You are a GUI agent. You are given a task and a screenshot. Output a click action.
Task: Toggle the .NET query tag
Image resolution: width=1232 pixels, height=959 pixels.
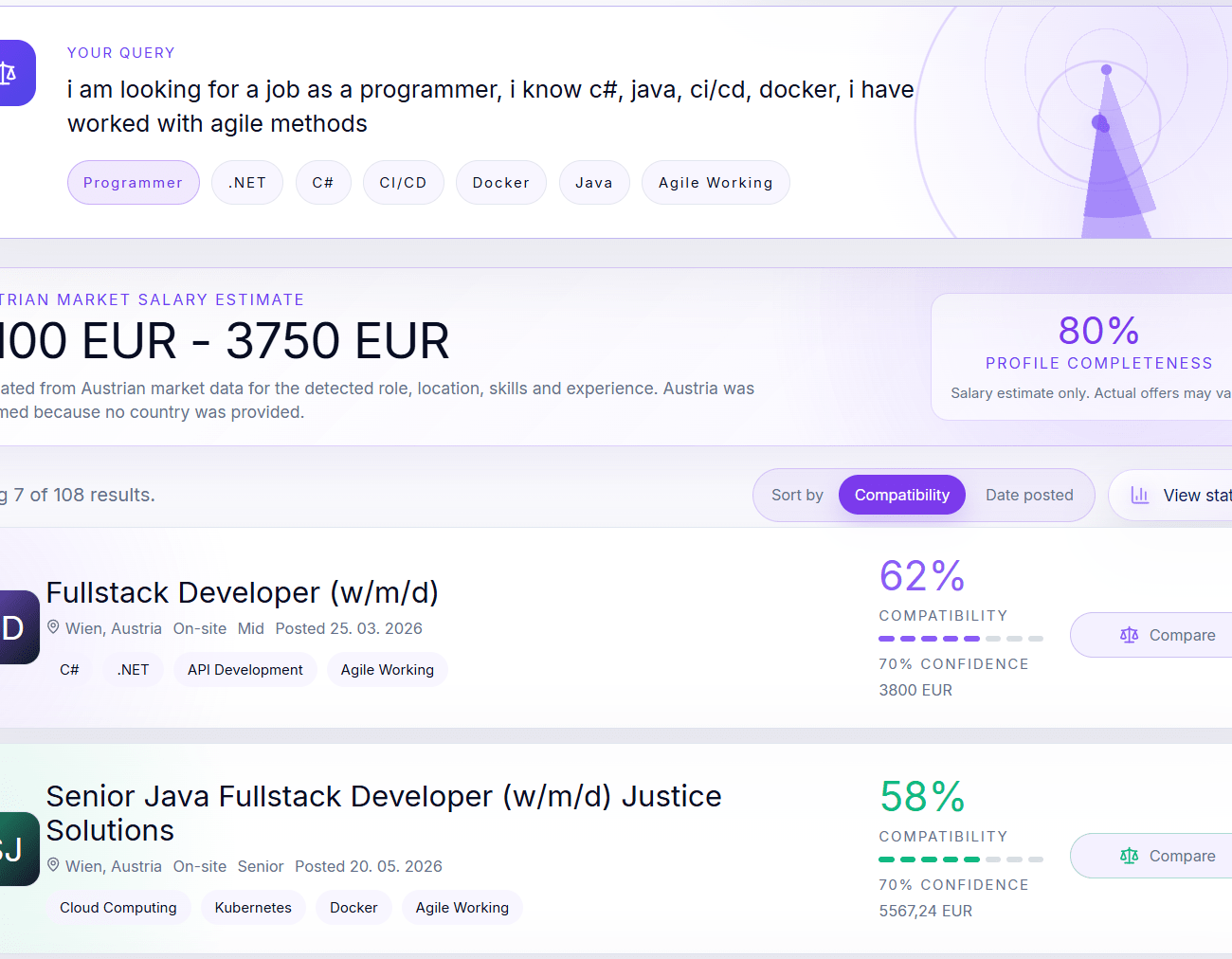(247, 182)
